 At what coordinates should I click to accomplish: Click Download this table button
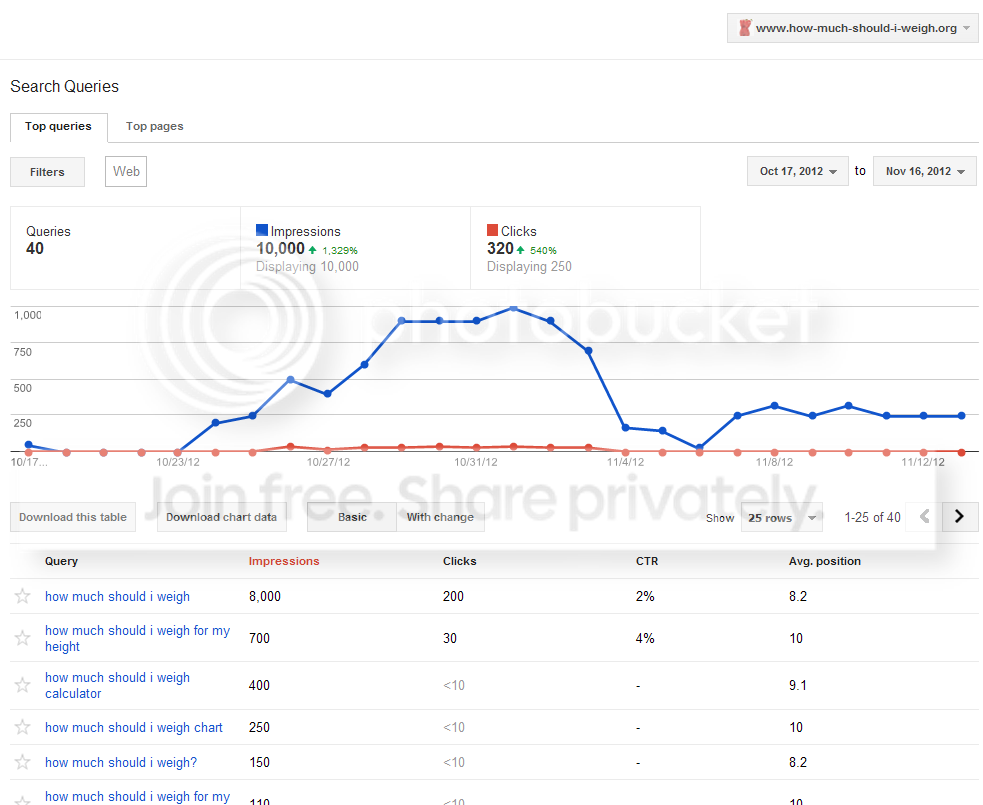click(73, 517)
